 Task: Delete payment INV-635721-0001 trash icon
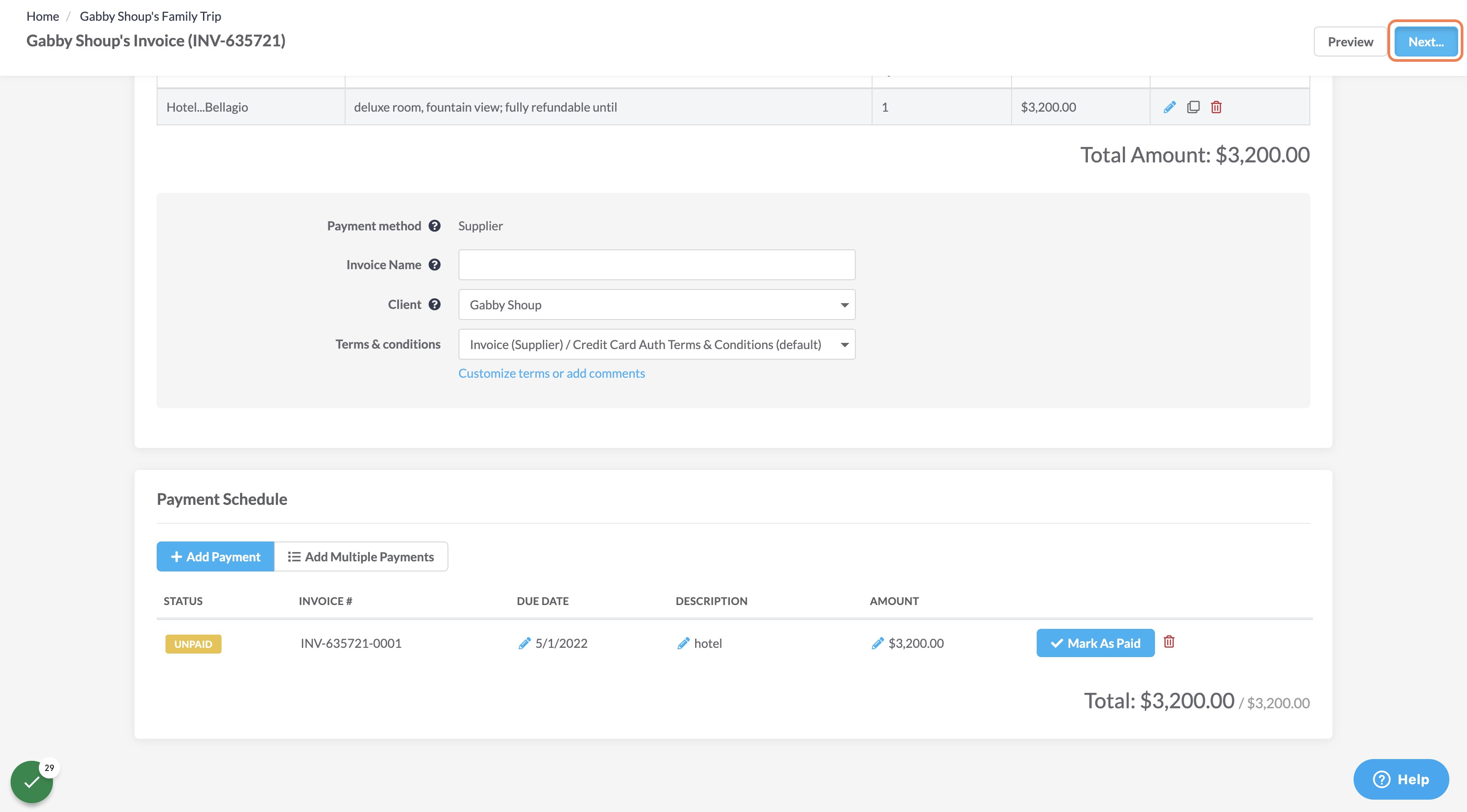(1169, 642)
